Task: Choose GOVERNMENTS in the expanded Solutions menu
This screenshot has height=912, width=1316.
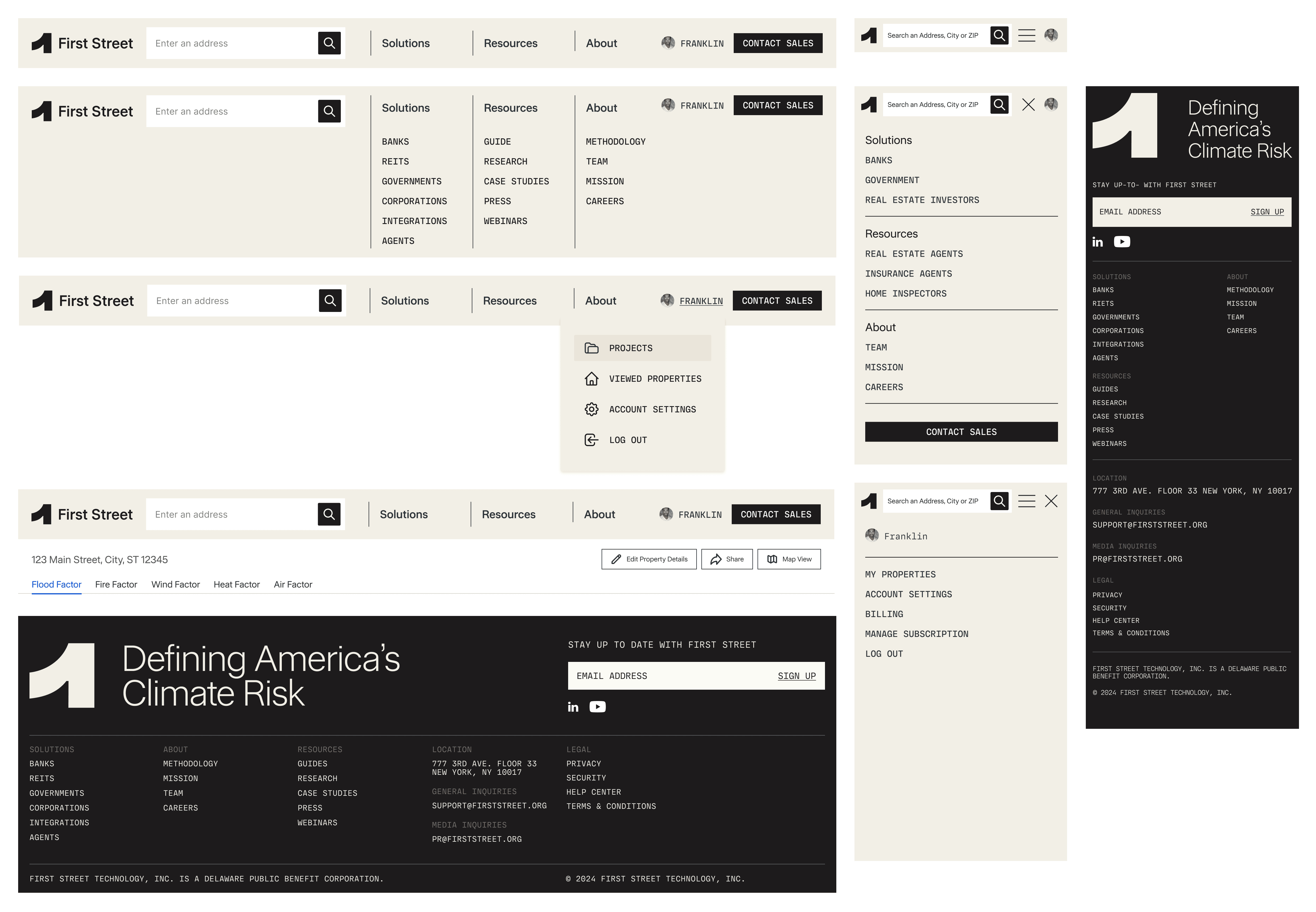Action: [x=411, y=182]
